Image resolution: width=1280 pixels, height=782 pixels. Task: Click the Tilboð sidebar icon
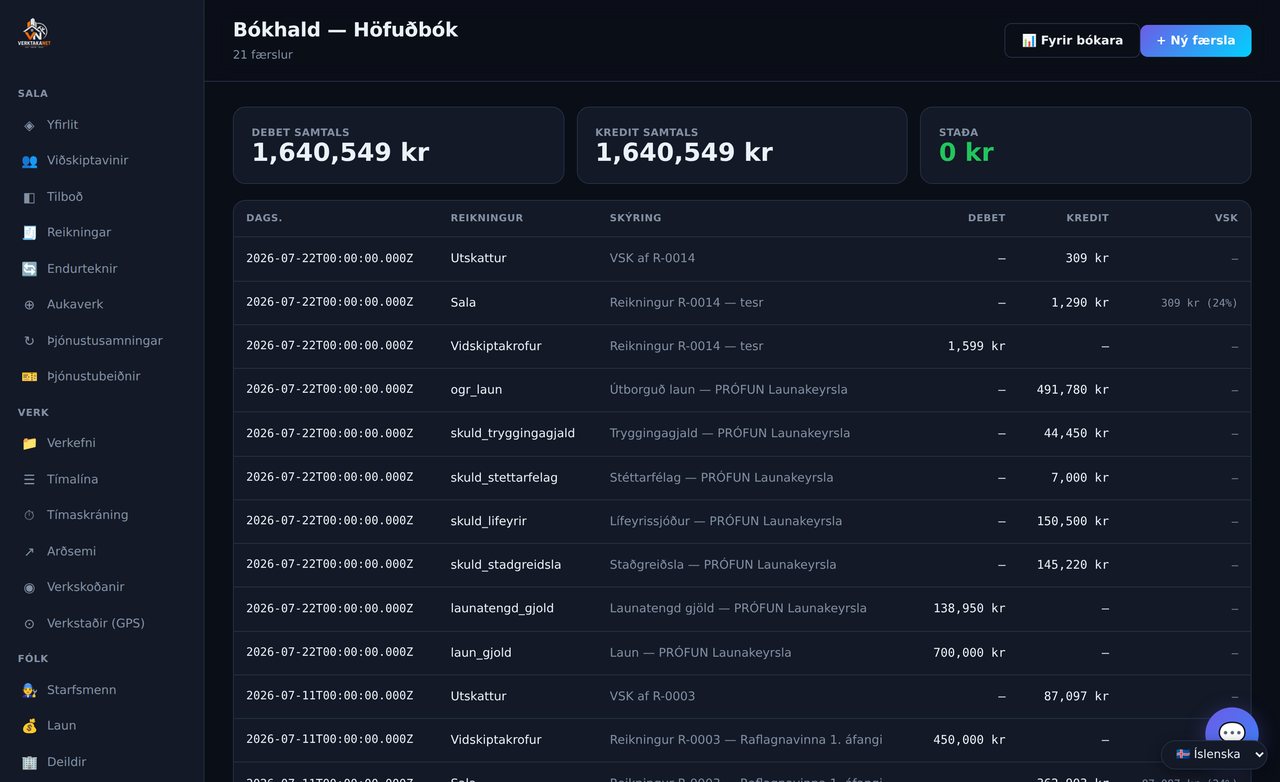(x=29, y=197)
